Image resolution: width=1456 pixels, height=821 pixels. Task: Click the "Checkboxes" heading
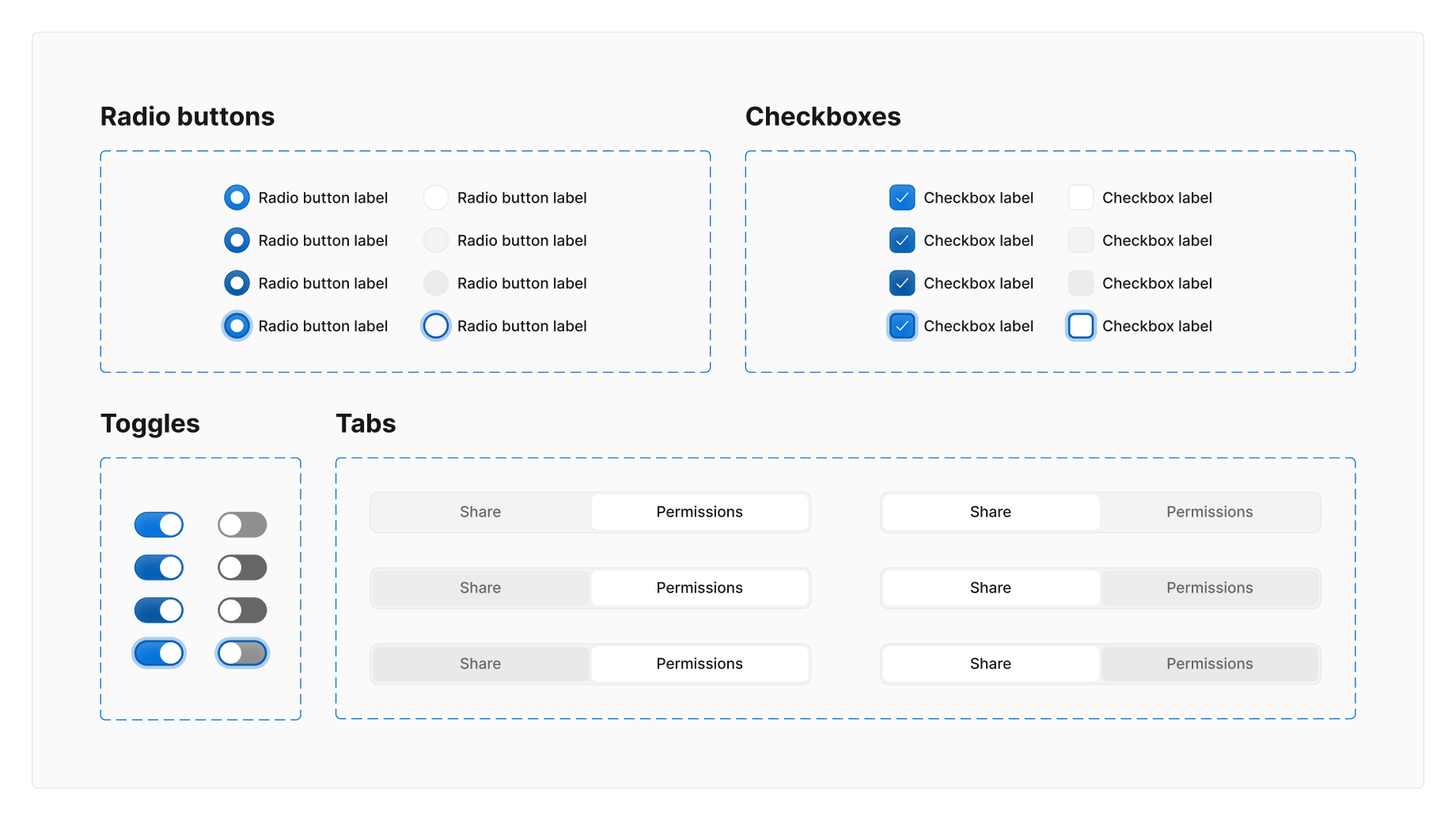(823, 116)
